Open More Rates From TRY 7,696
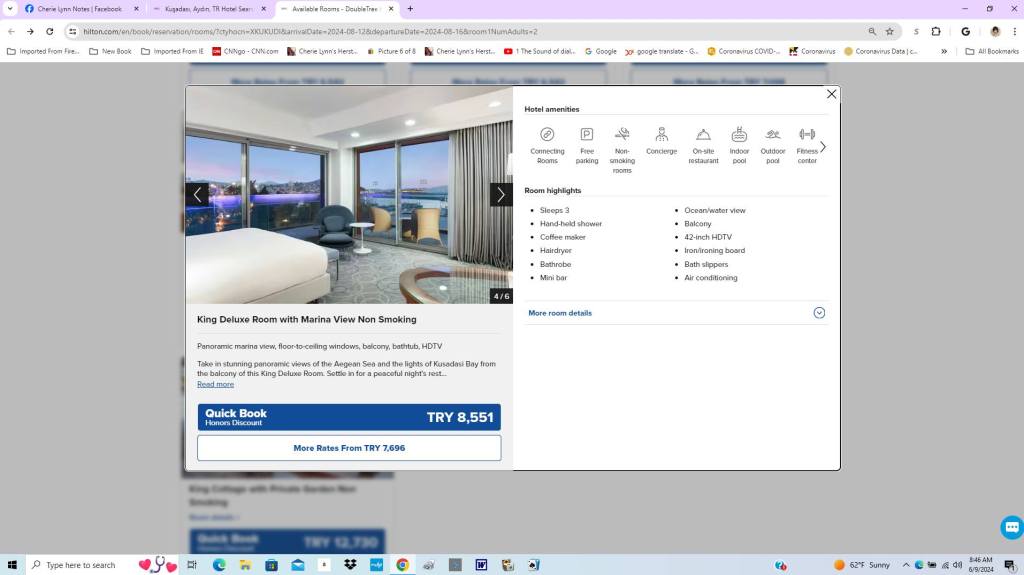This screenshot has height=575, width=1024. 349,448
